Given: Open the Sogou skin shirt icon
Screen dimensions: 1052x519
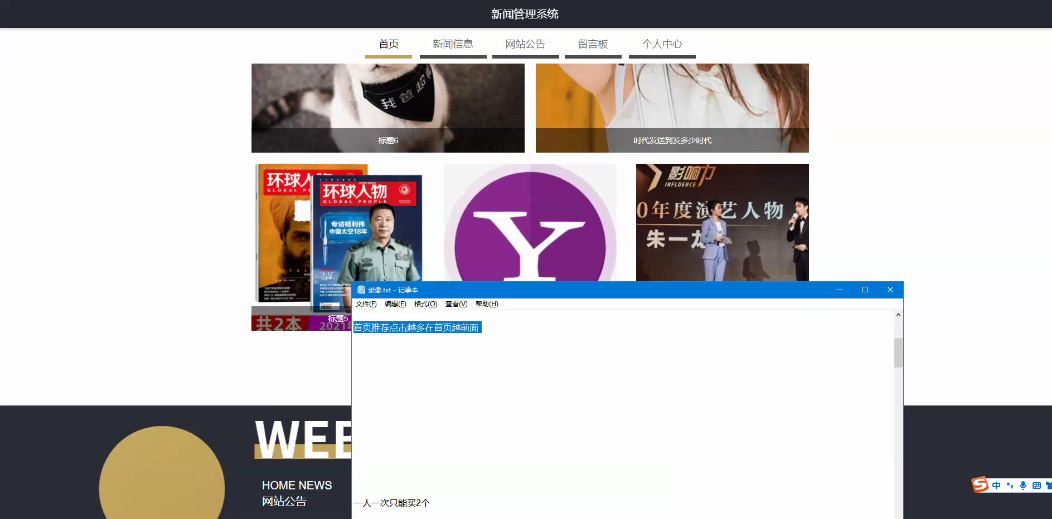Looking at the screenshot, I should coord(1048,485).
